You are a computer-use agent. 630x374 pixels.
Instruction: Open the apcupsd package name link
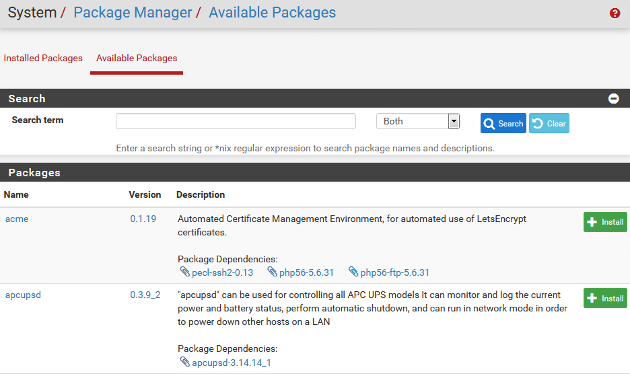pyautogui.click(x=23, y=295)
